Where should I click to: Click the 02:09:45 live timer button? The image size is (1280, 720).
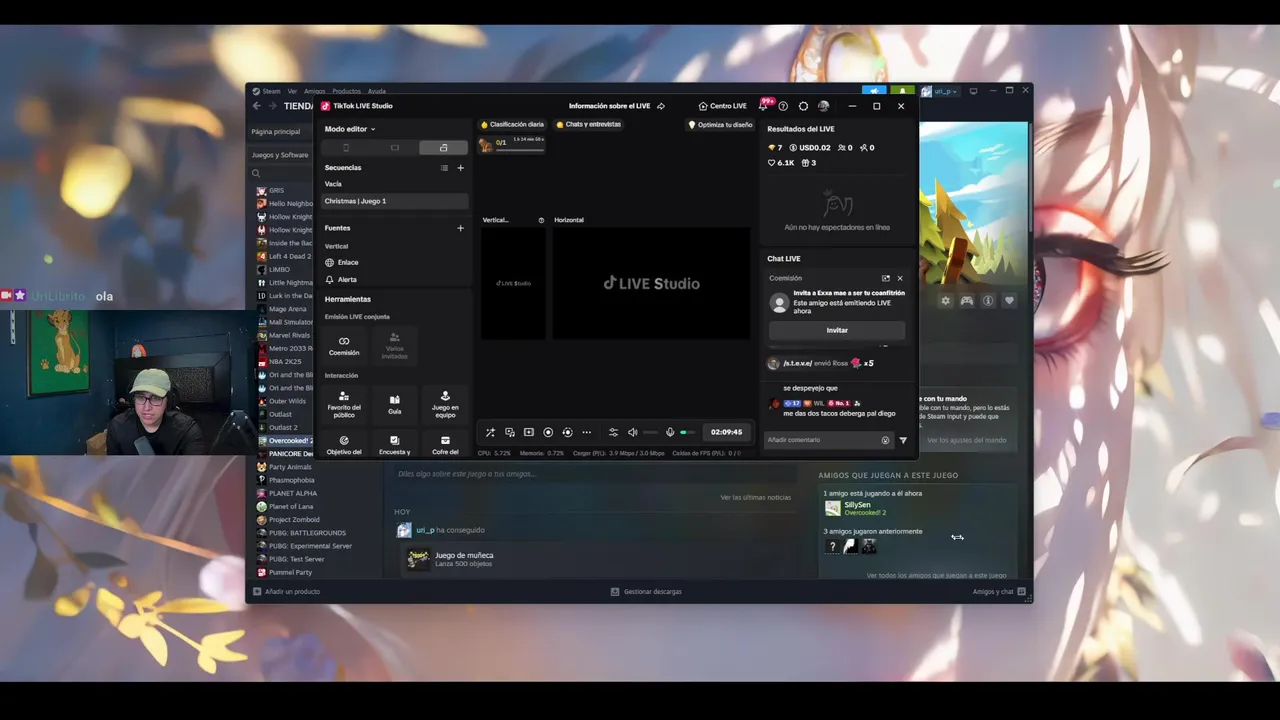pyautogui.click(x=727, y=432)
